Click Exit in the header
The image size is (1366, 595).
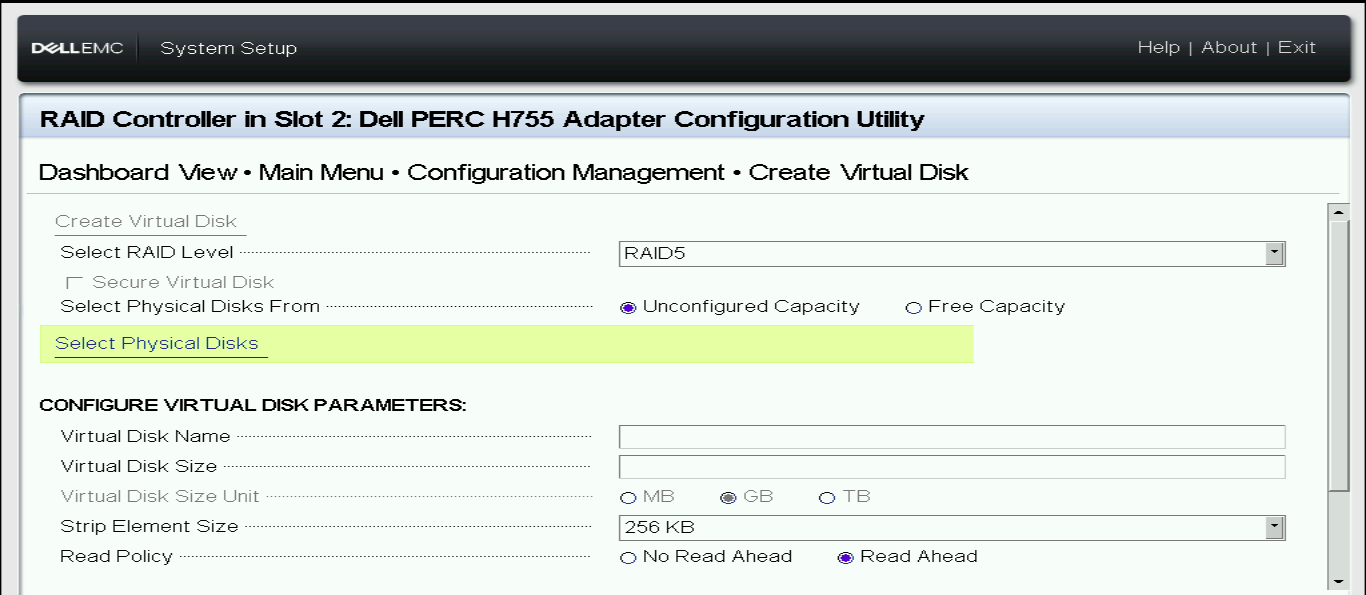[x=1297, y=47]
